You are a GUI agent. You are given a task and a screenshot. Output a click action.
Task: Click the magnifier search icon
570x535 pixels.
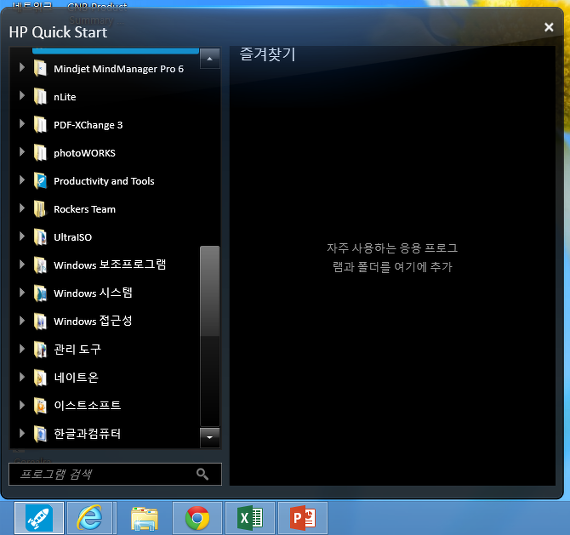pos(202,474)
